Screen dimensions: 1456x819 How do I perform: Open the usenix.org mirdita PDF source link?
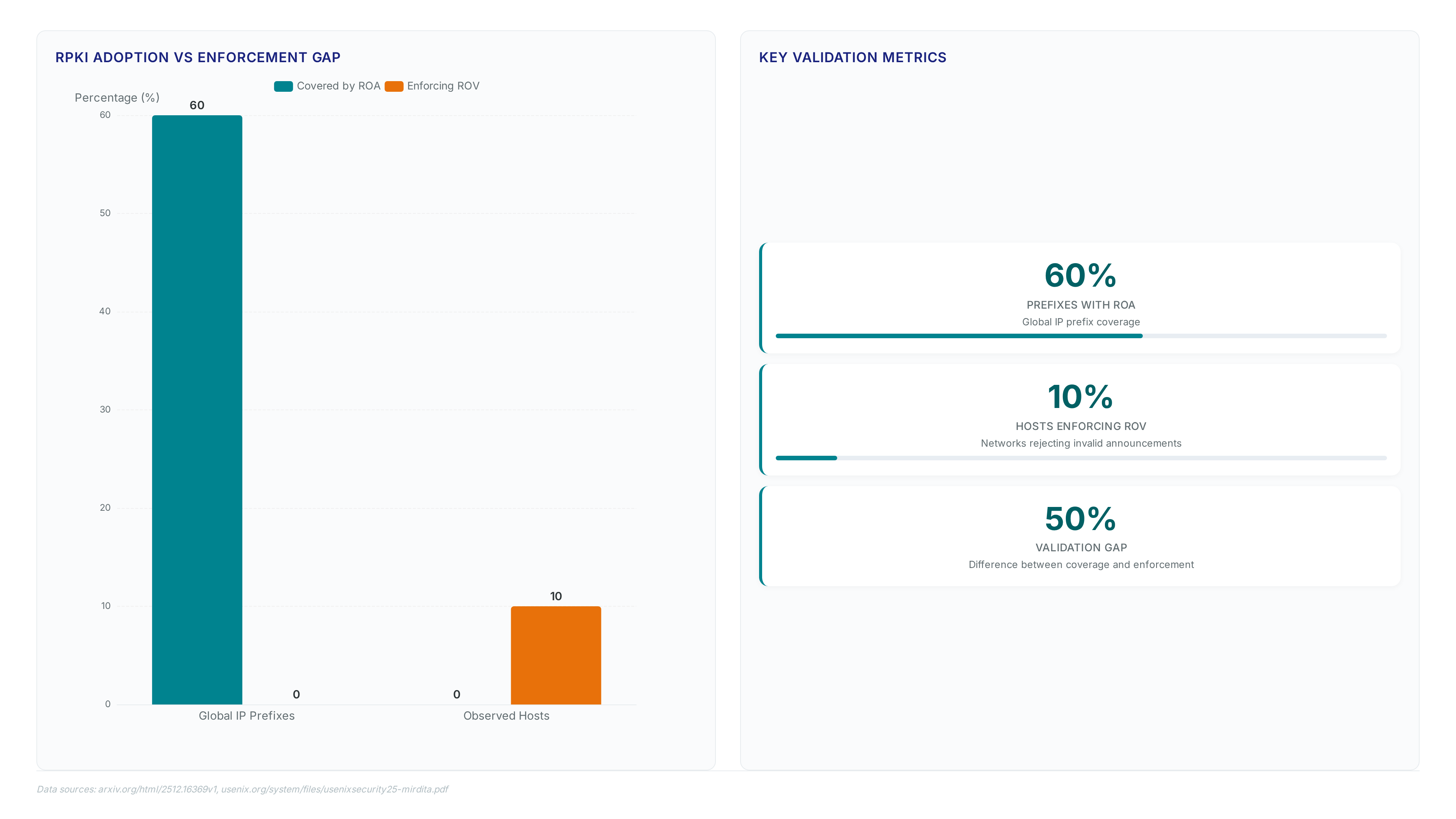coord(334,789)
